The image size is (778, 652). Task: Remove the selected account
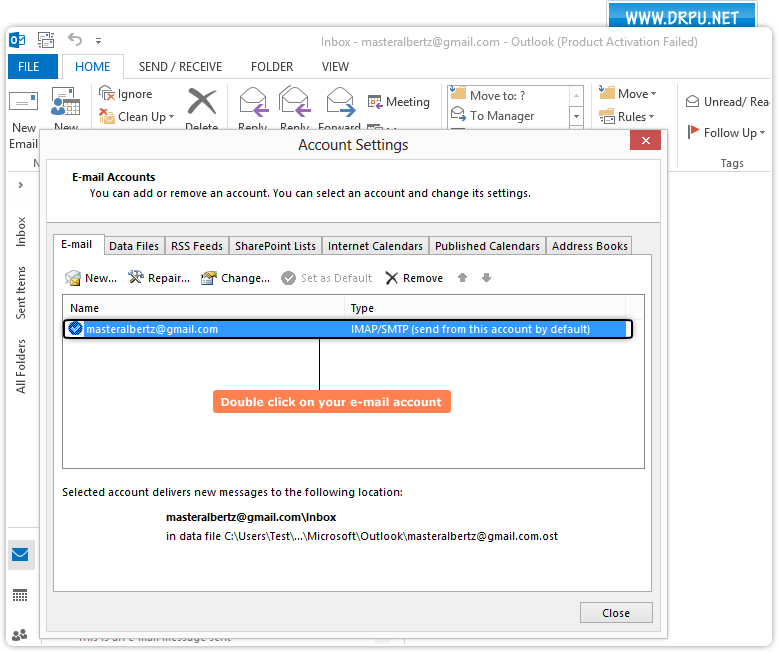coord(414,278)
